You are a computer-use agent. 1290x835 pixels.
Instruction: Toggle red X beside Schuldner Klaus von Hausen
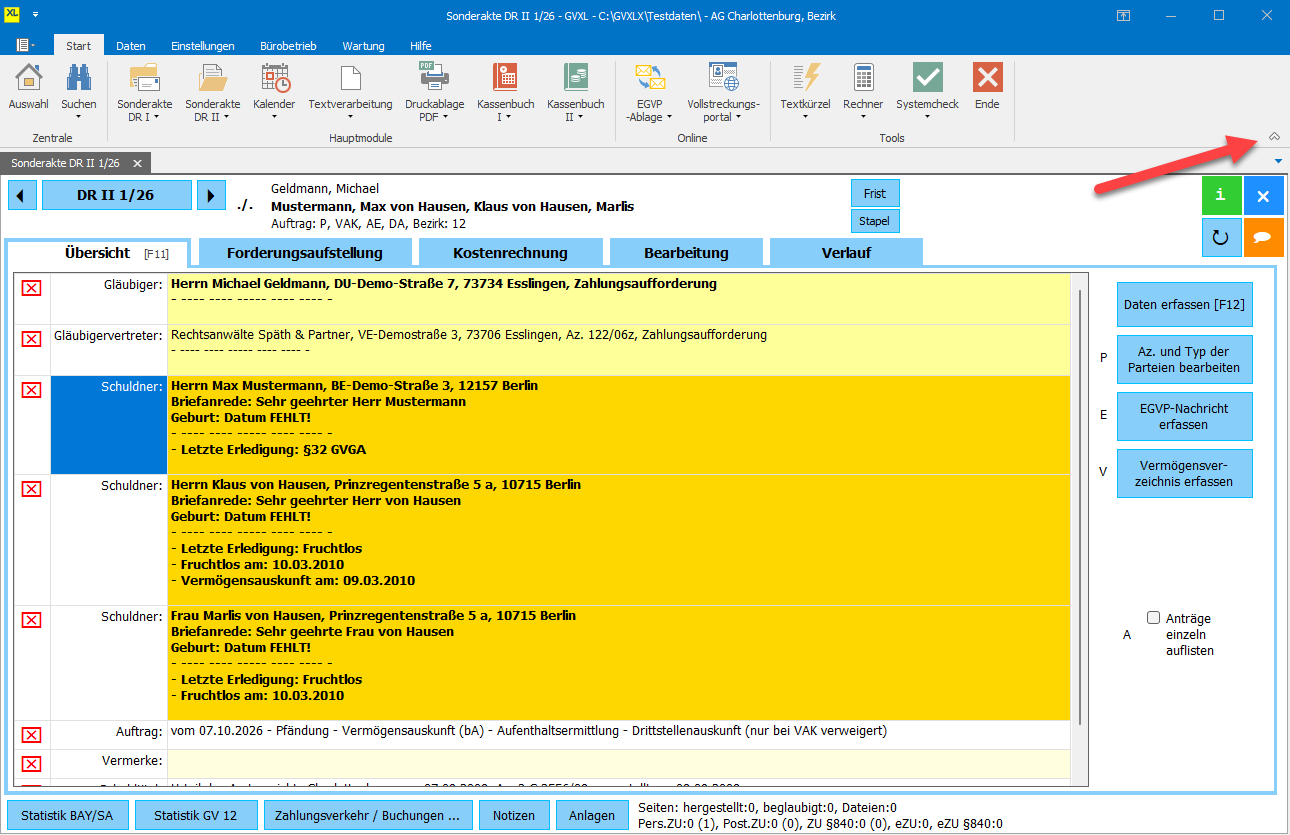click(31, 488)
